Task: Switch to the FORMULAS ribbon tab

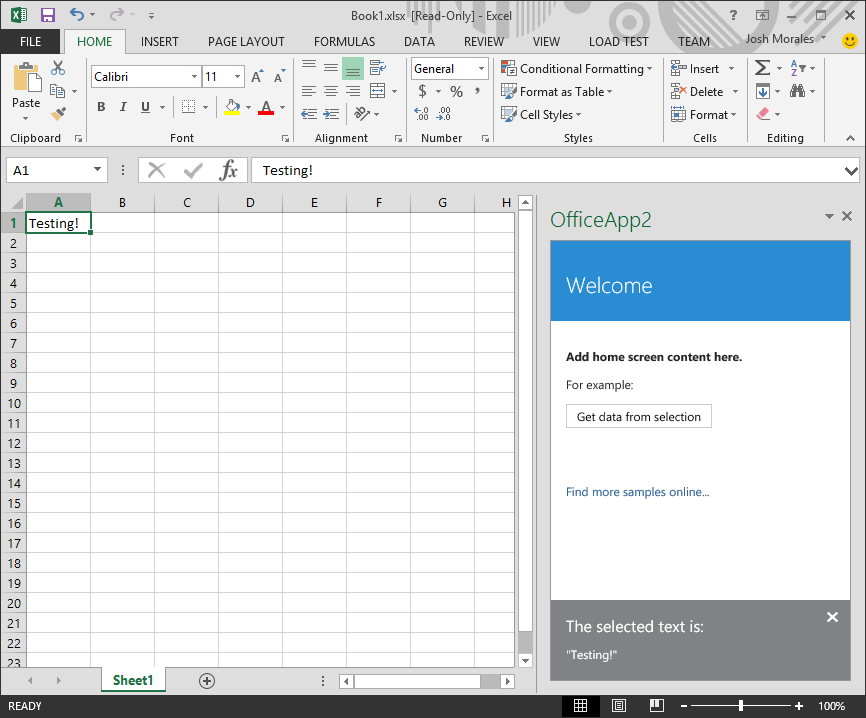Action: coord(344,42)
